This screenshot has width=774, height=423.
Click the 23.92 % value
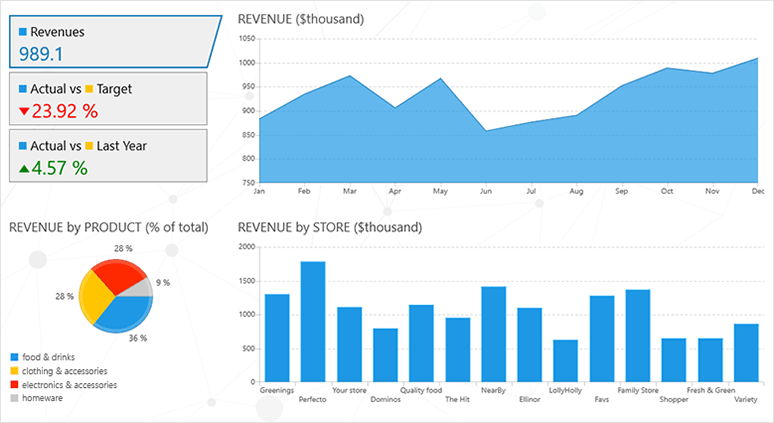click(x=65, y=111)
